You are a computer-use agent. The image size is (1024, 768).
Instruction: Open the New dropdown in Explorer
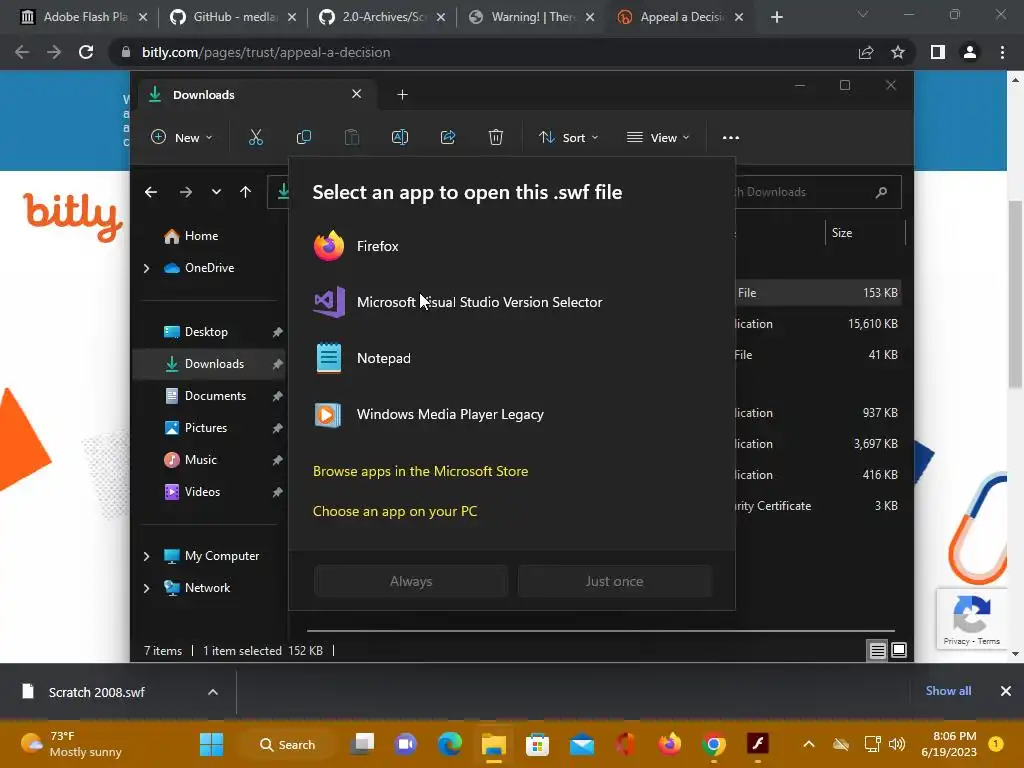tap(182, 137)
